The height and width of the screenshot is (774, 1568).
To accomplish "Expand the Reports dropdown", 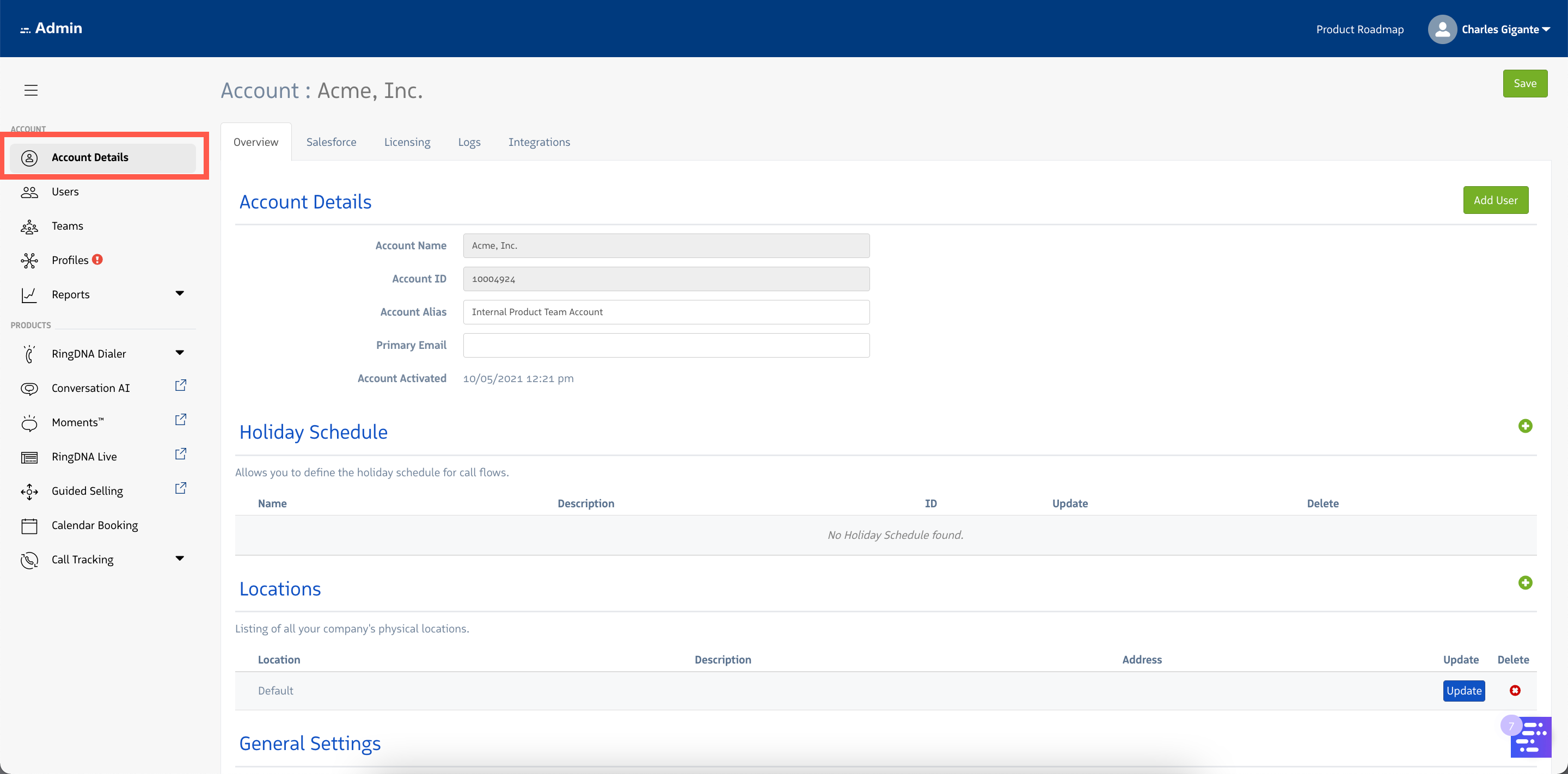I will pyautogui.click(x=180, y=293).
